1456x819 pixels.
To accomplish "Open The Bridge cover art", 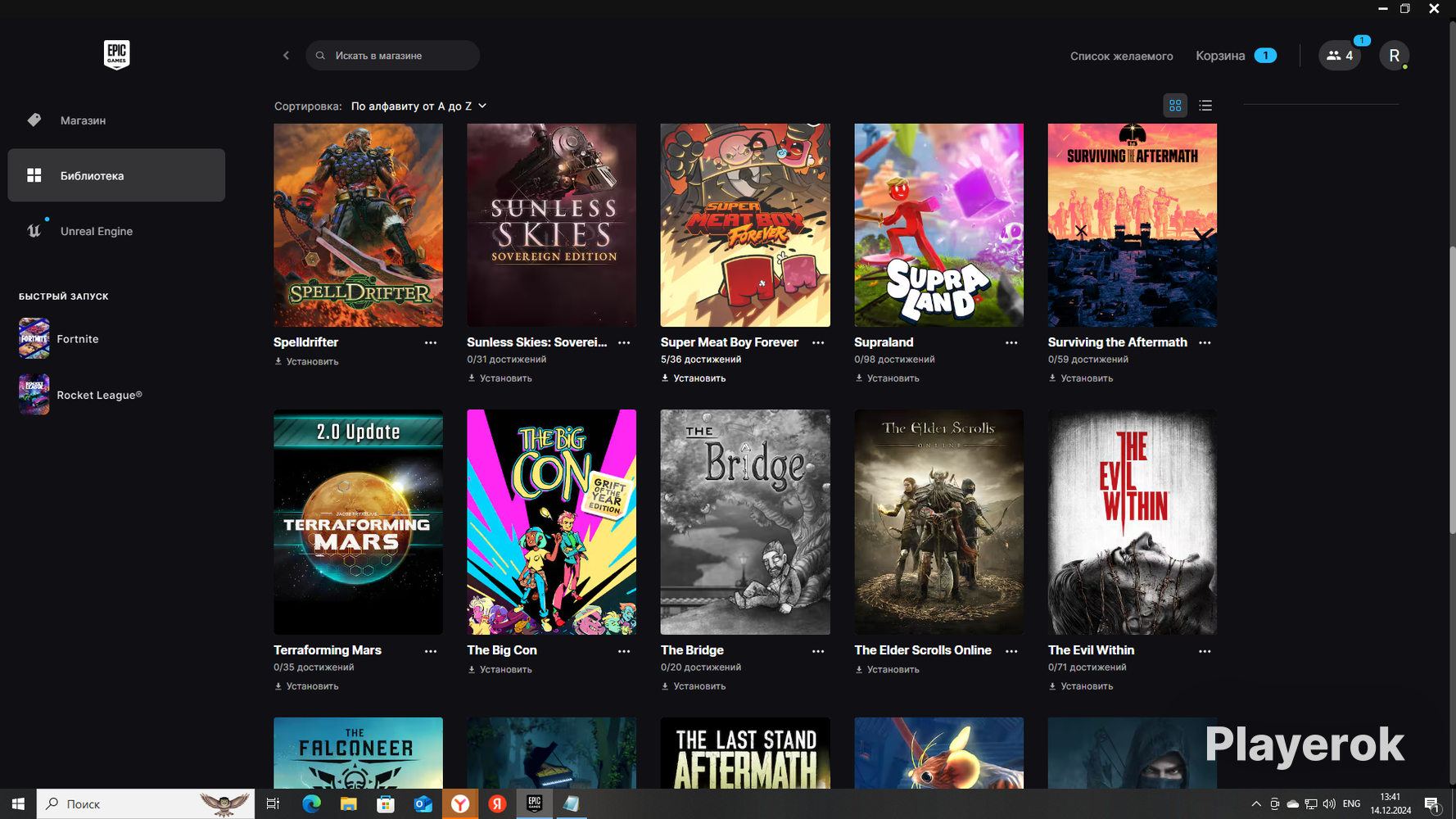I will 745,522.
